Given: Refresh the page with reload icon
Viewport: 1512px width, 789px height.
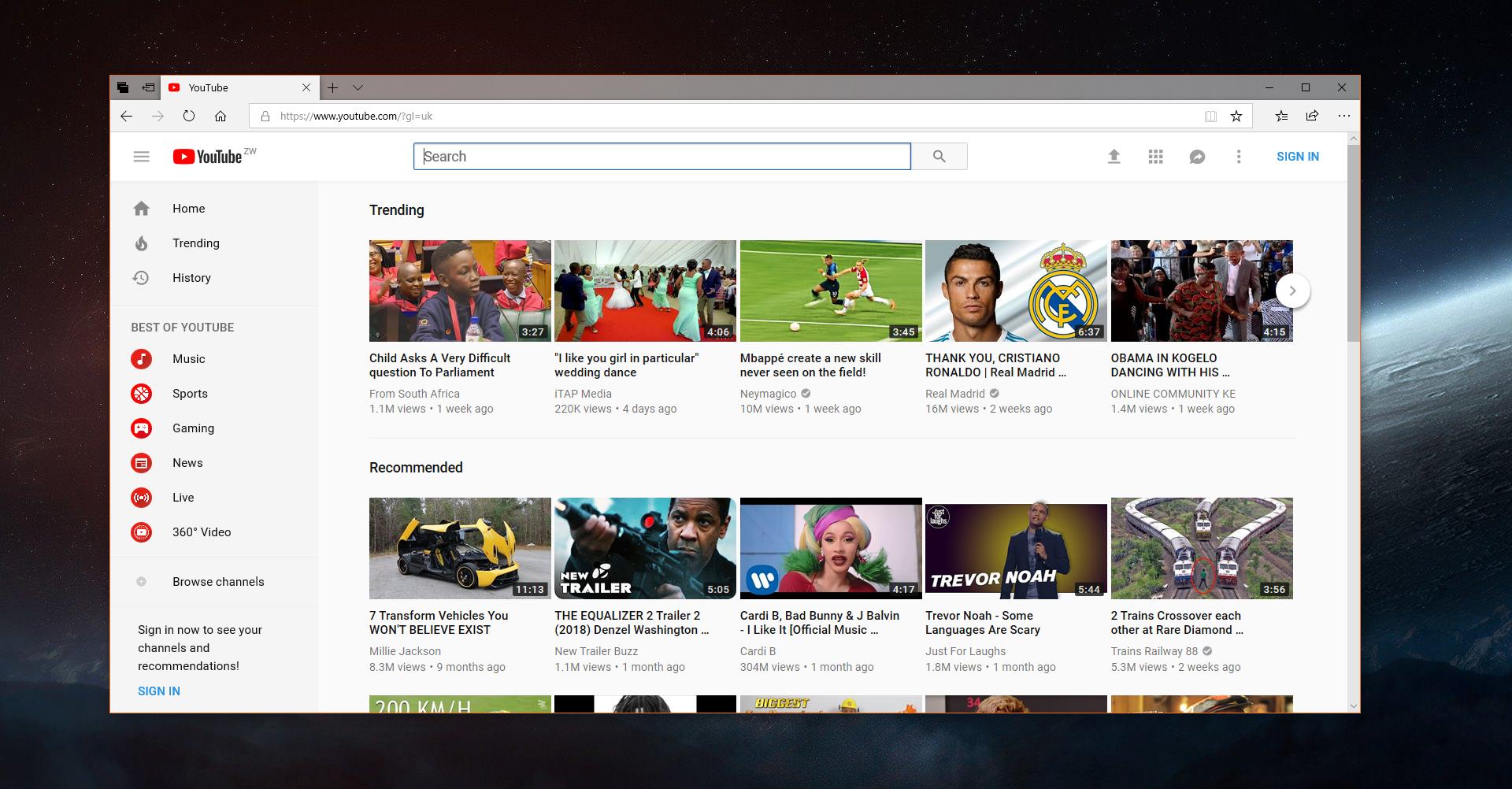Looking at the screenshot, I should [x=189, y=116].
